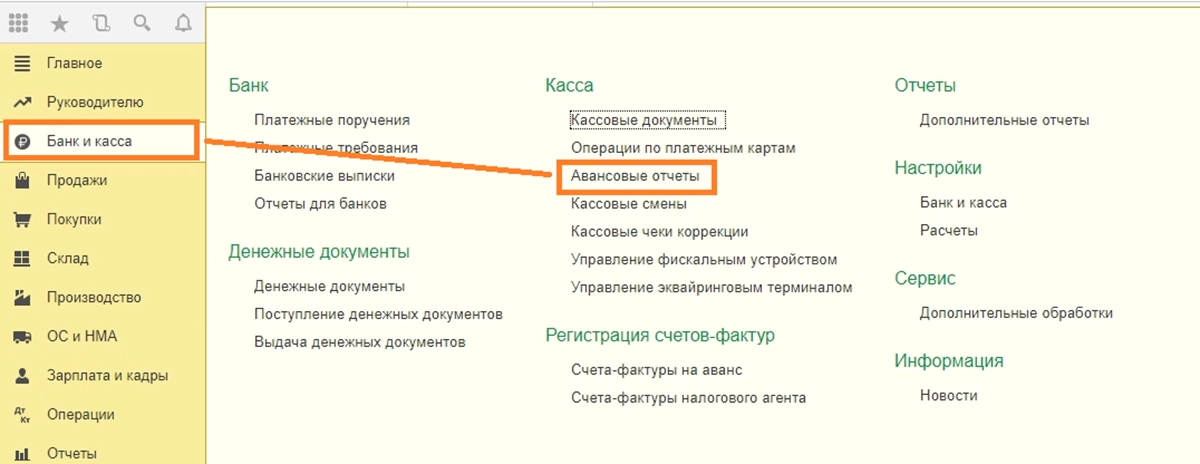Click the Производство factory icon
Screen dimensions: 1200x464
[22, 297]
